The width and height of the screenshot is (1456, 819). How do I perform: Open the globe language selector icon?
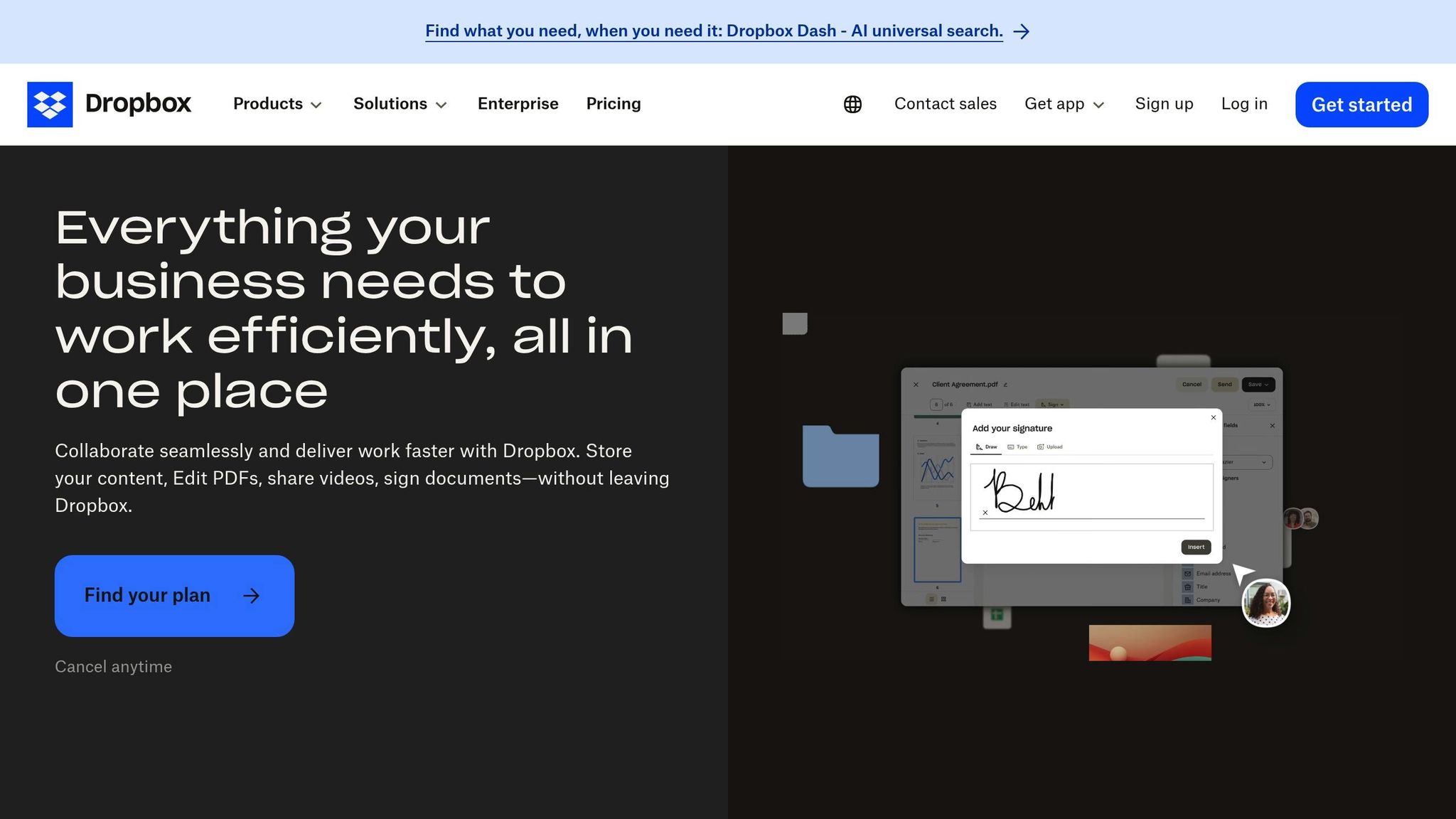(852, 104)
